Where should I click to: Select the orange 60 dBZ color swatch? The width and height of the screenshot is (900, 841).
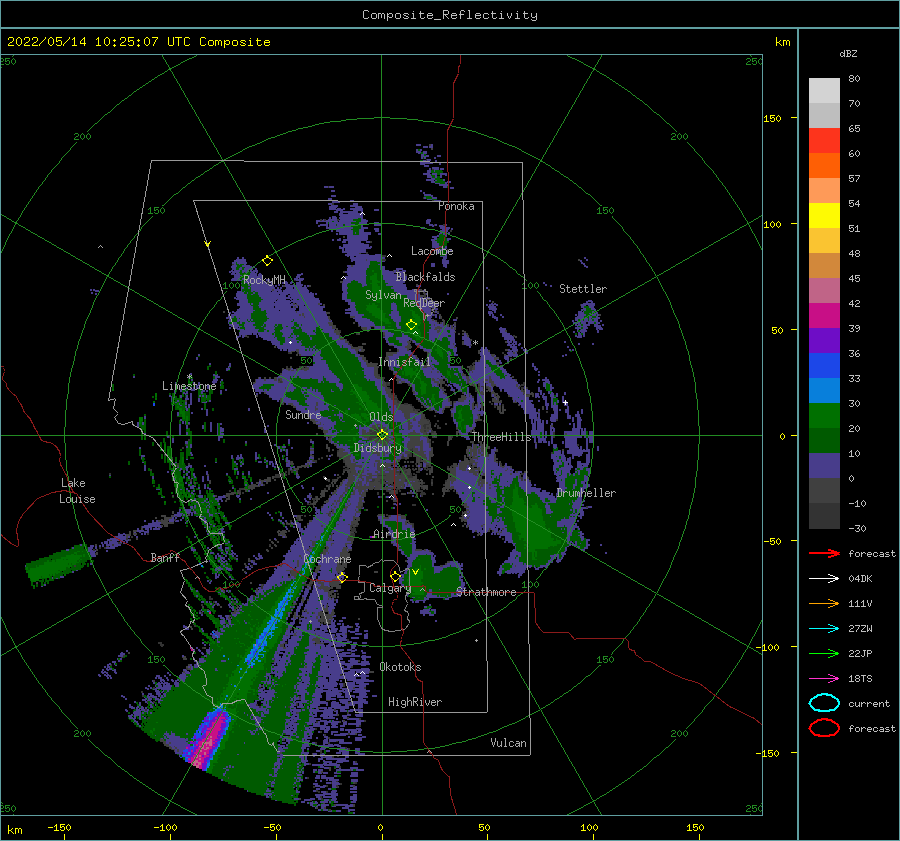click(x=824, y=165)
